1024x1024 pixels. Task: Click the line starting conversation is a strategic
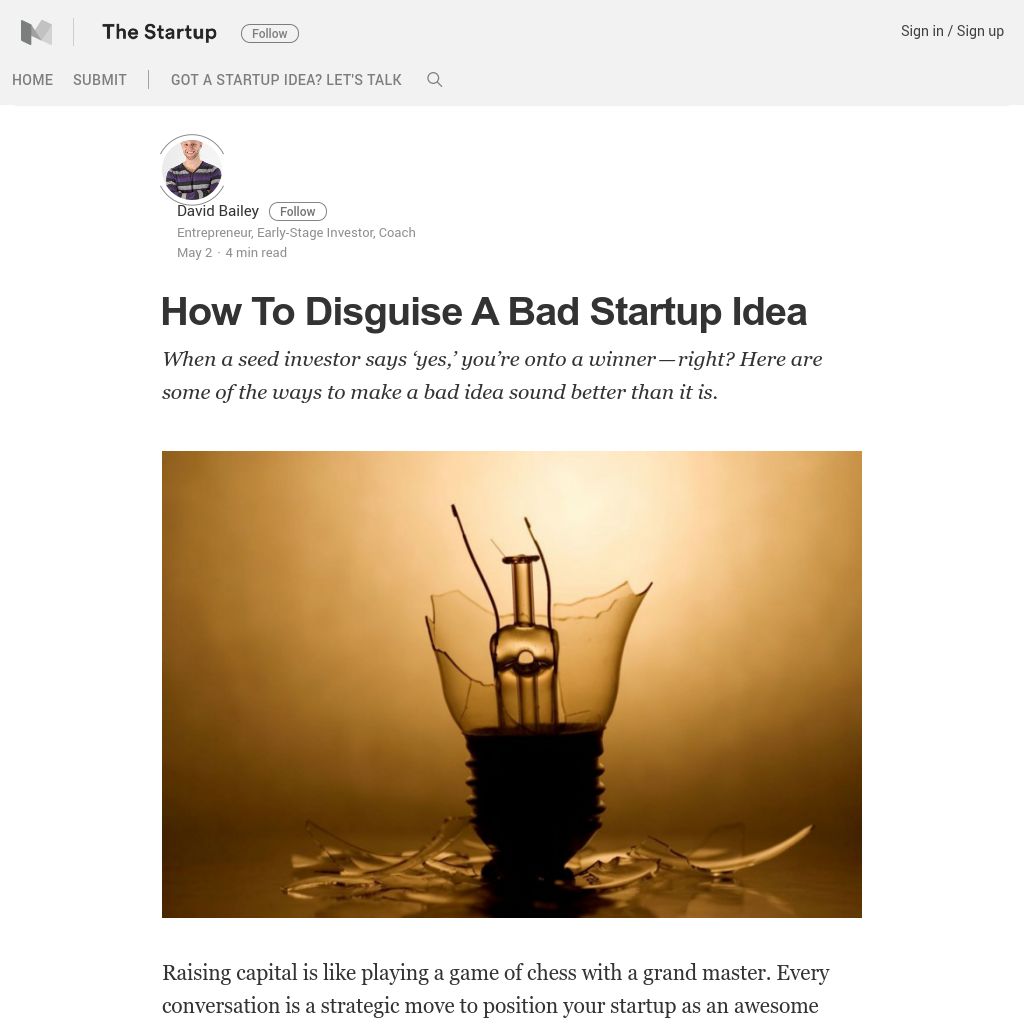(490, 1005)
